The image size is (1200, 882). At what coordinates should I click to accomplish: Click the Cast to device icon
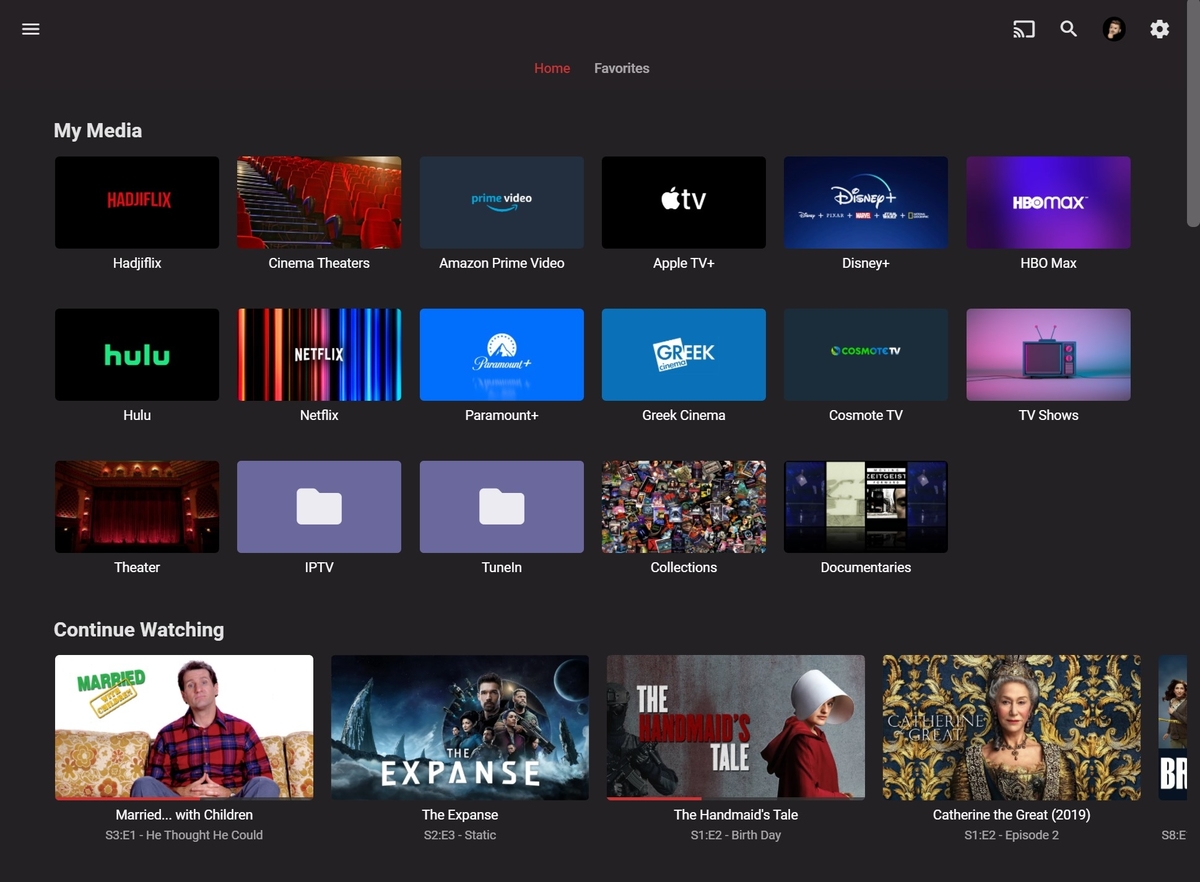(1023, 29)
